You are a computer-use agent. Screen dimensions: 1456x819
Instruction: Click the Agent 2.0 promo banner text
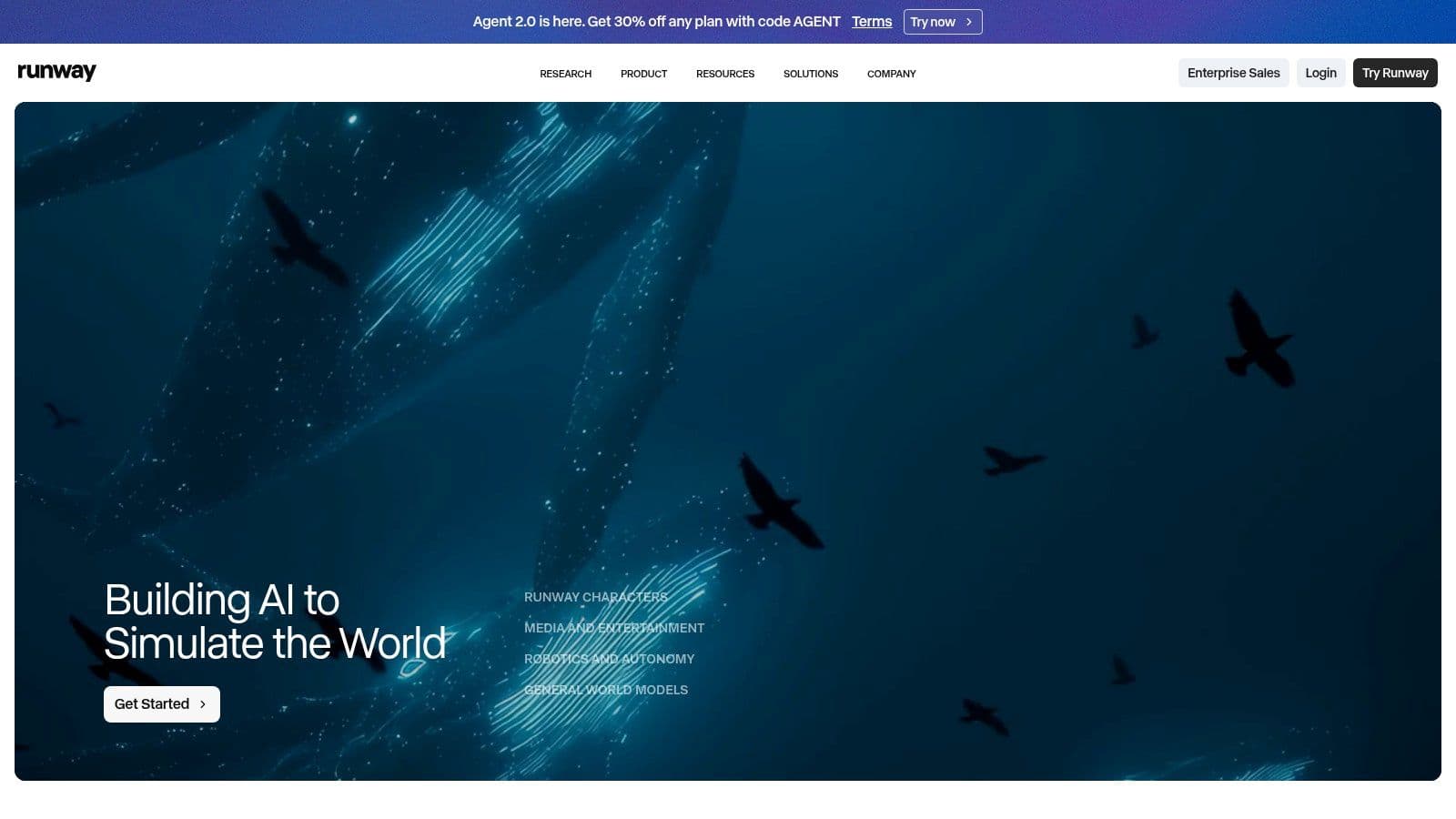(656, 22)
